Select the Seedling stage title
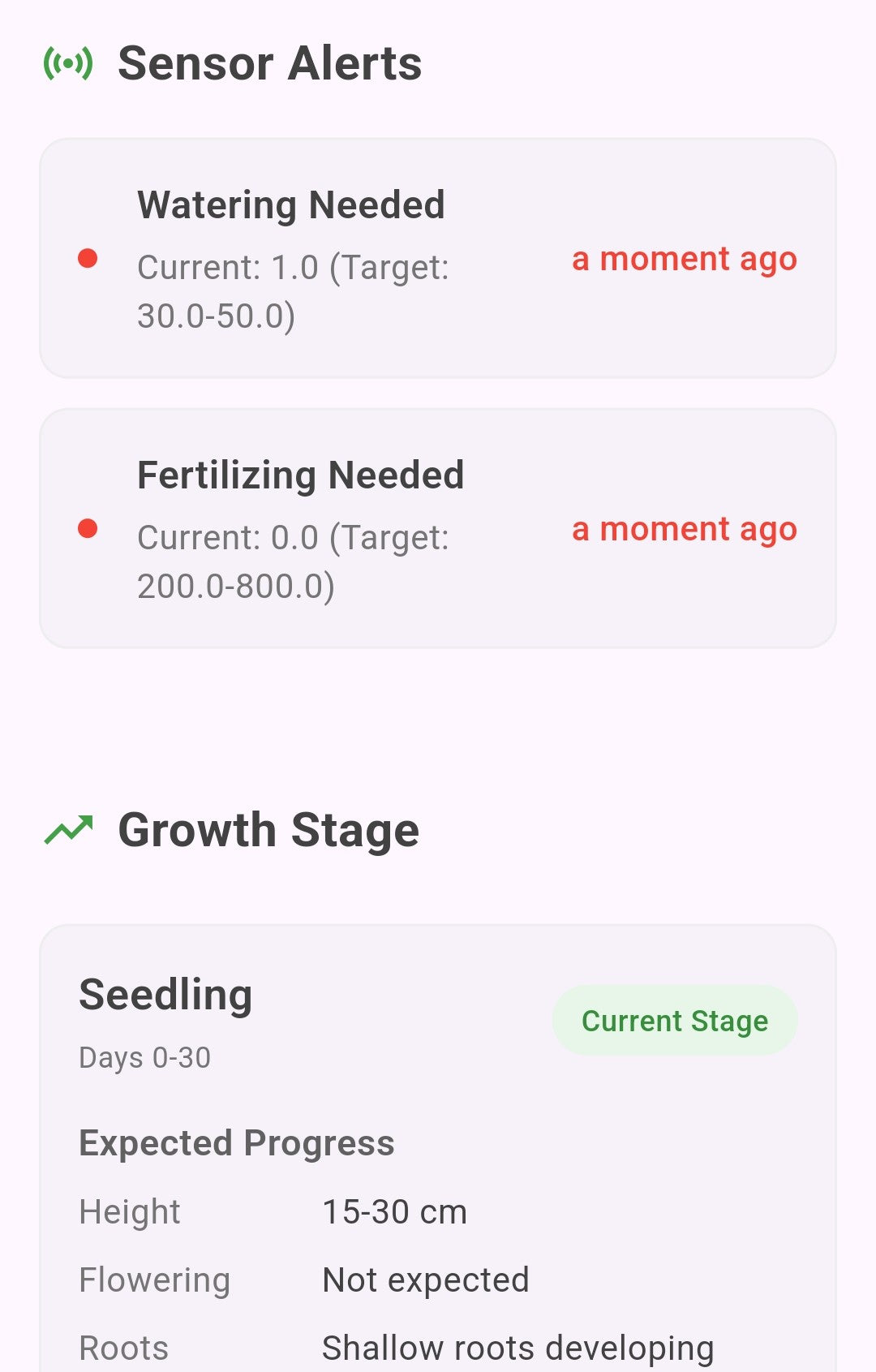 tap(165, 996)
